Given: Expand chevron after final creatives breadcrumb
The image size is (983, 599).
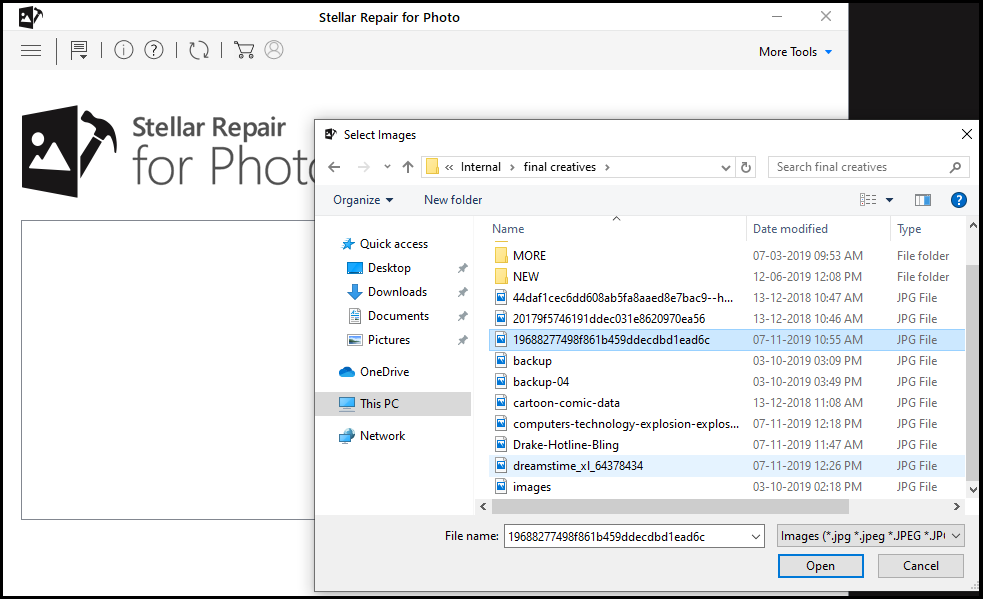Looking at the screenshot, I should [607, 167].
